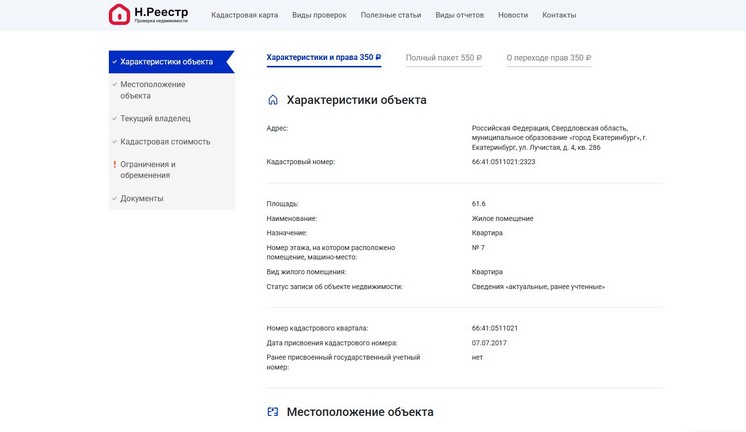746x432 pixels.
Task: Click the checkmark icon next to Документы
Action: pyautogui.click(x=115, y=198)
